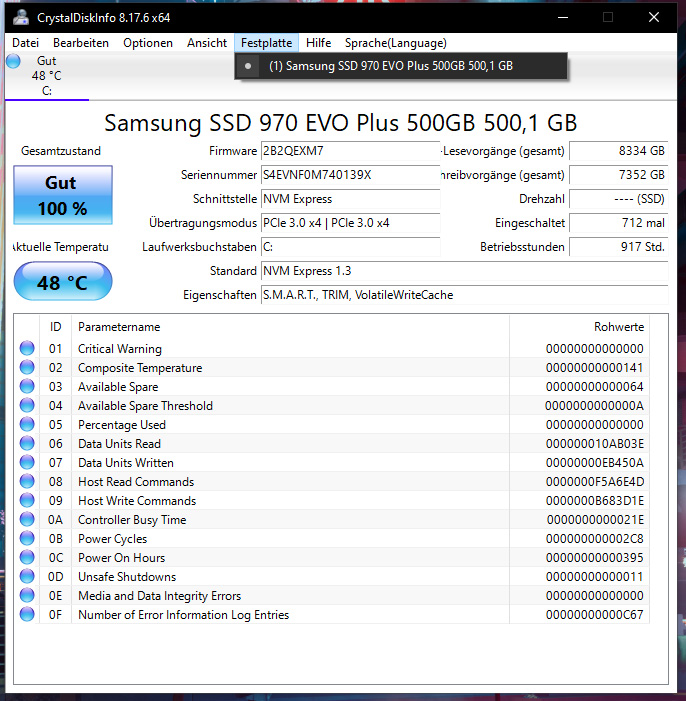This screenshot has height=701, width=686.
Task: Click the Drehzahl value ---- (SSD)
Action: tap(619, 199)
